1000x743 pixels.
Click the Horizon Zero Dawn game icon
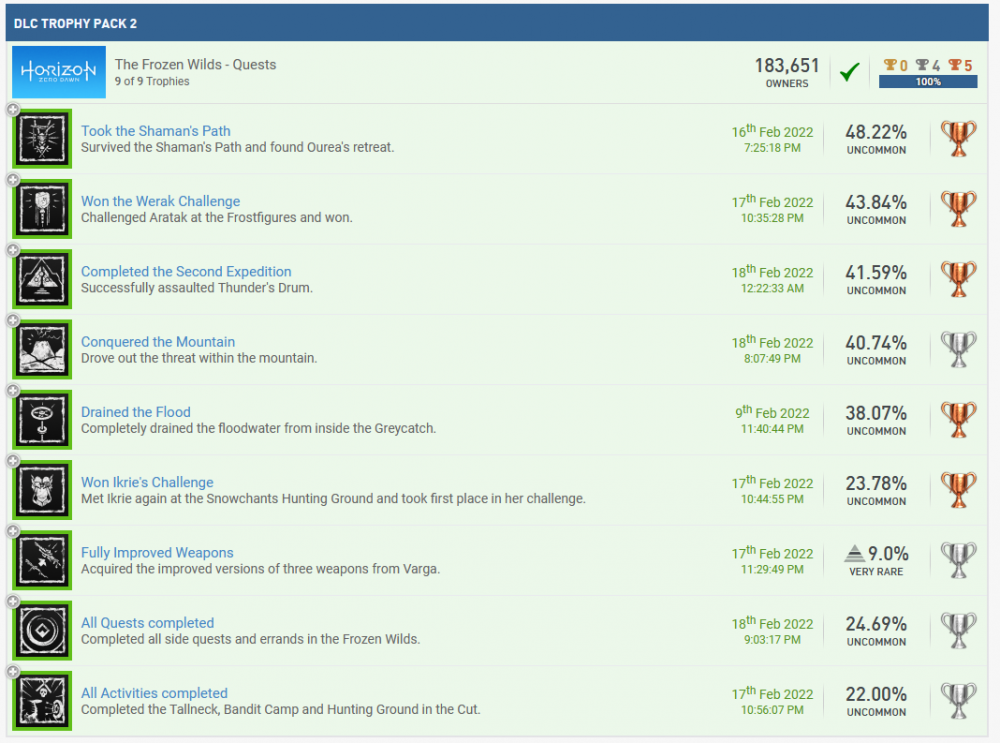pos(59,72)
